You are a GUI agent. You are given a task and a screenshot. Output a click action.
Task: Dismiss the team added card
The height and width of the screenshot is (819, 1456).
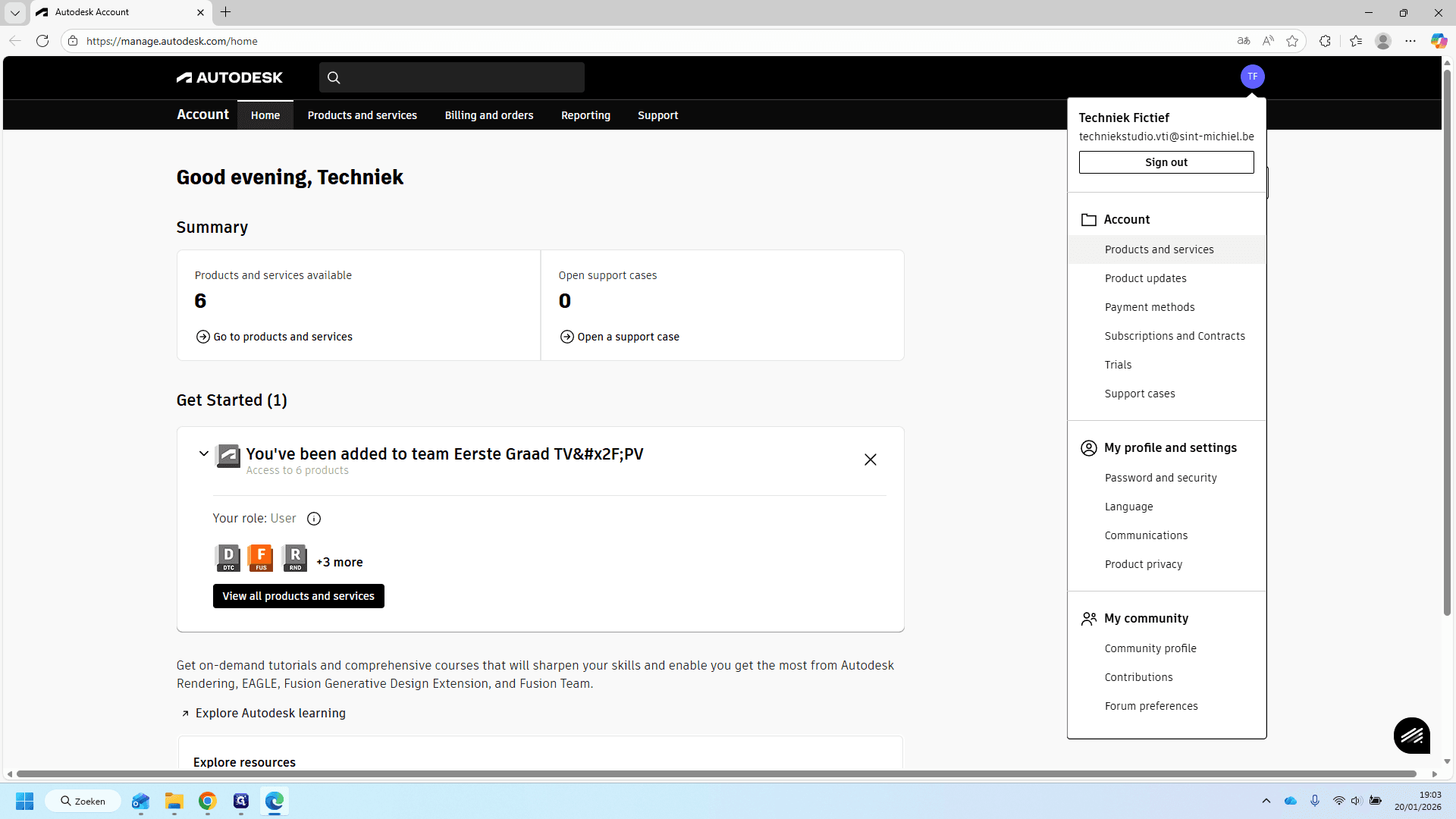pos(871,460)
